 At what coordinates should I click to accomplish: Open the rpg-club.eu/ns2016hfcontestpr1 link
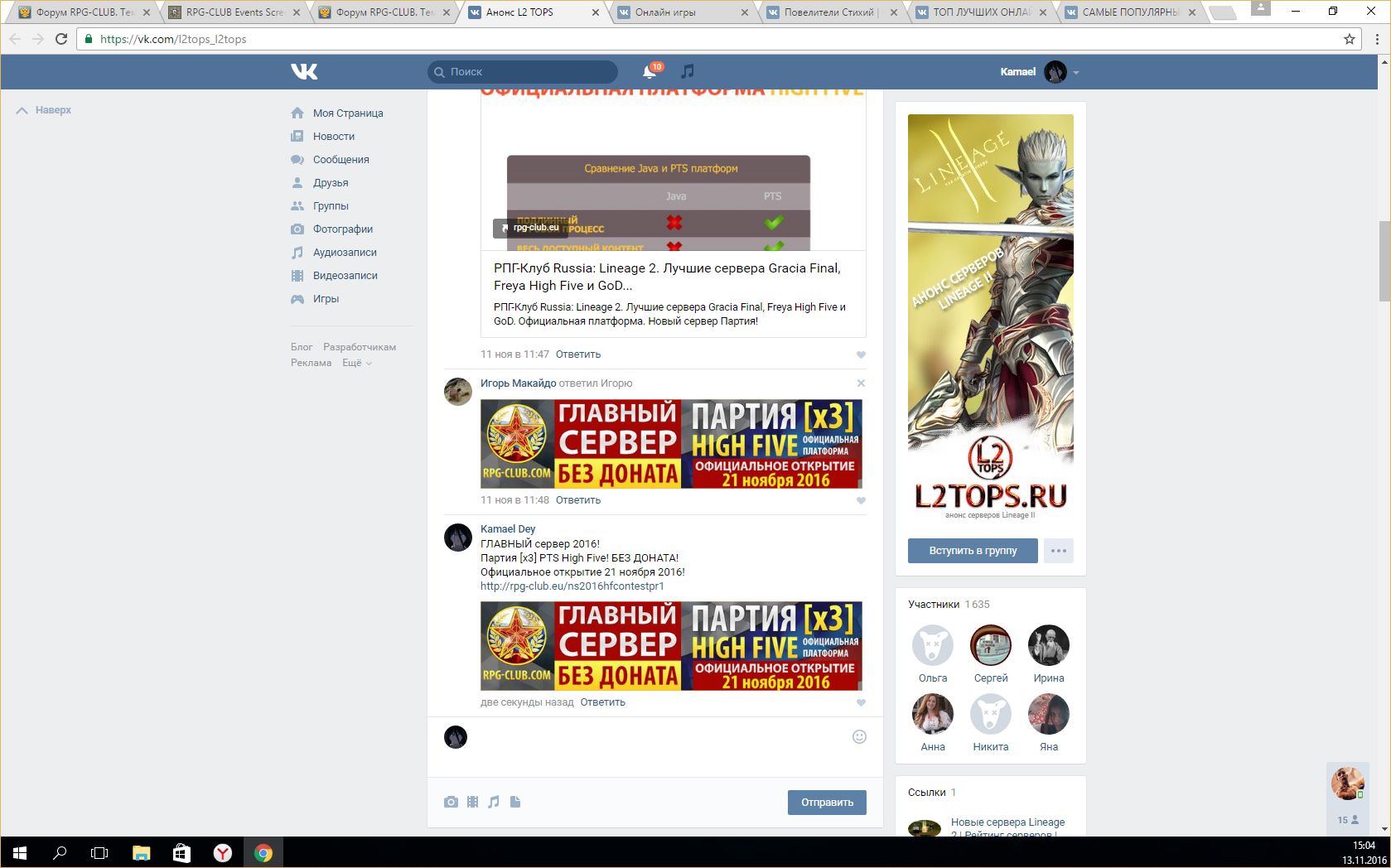click(572, 586)
